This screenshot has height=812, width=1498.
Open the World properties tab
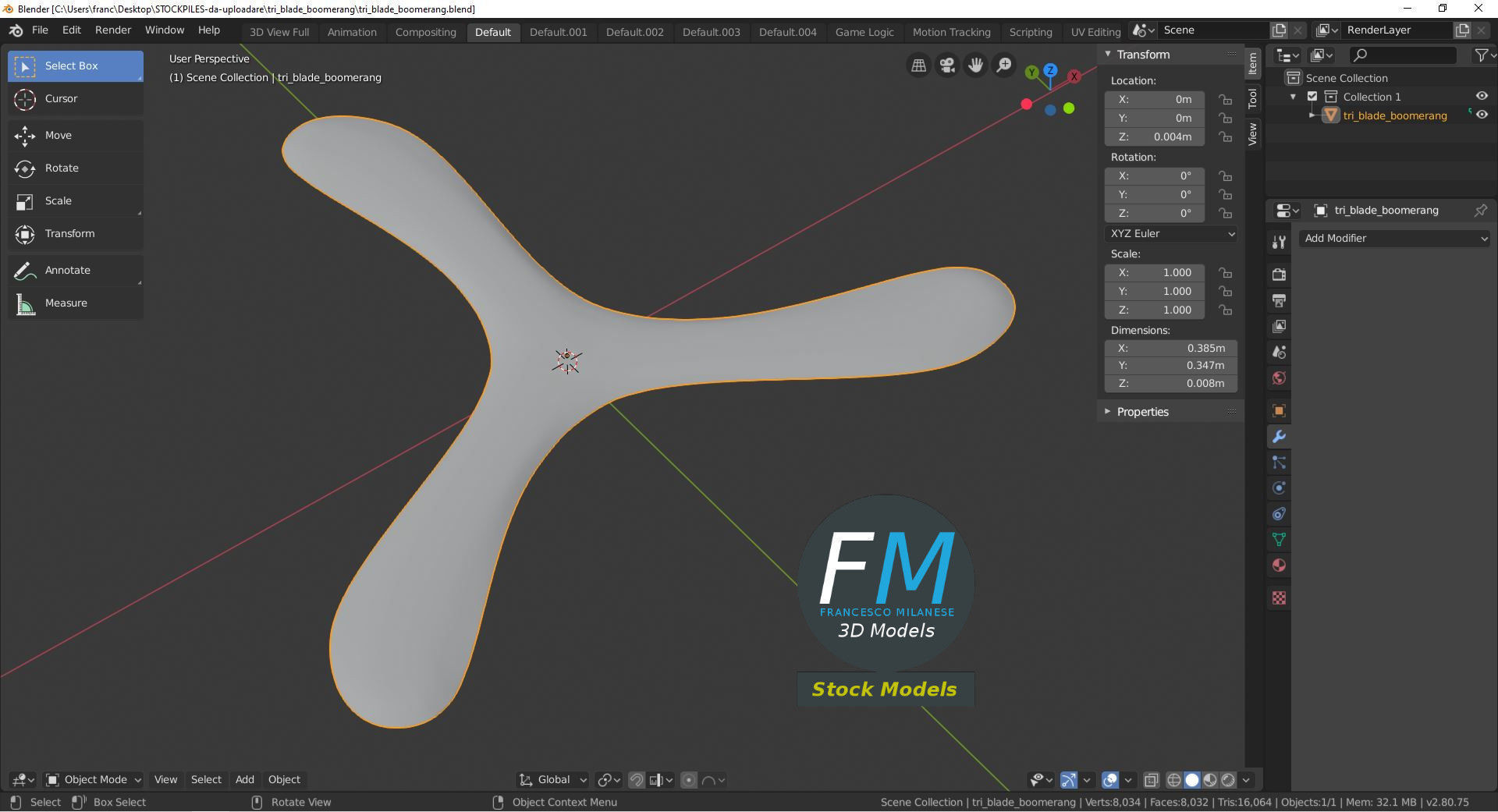tap(1279, 378)
